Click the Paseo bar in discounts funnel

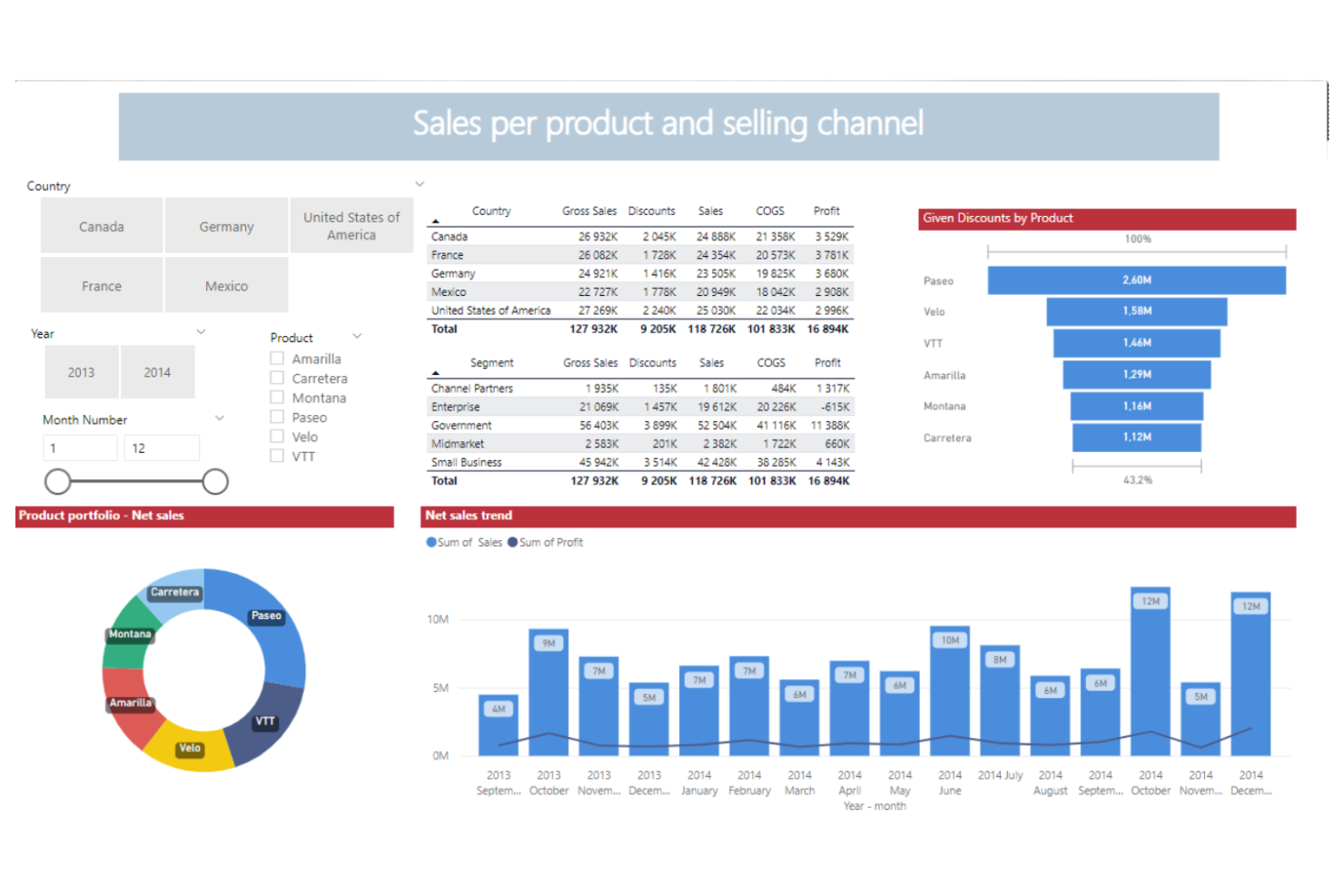click(x=1136, y=281)
